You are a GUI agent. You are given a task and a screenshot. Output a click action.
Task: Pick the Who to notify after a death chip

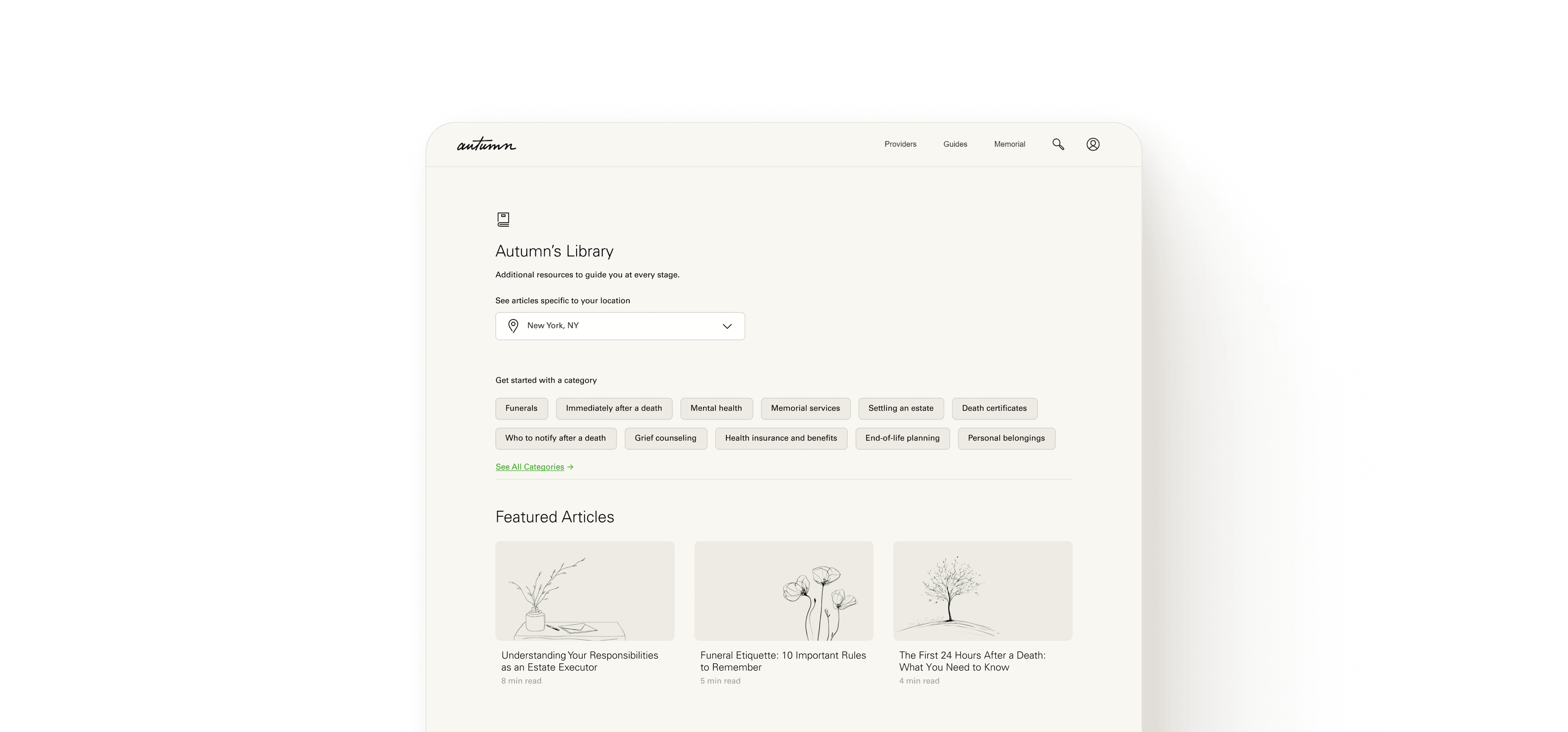[x=556, y=438]
